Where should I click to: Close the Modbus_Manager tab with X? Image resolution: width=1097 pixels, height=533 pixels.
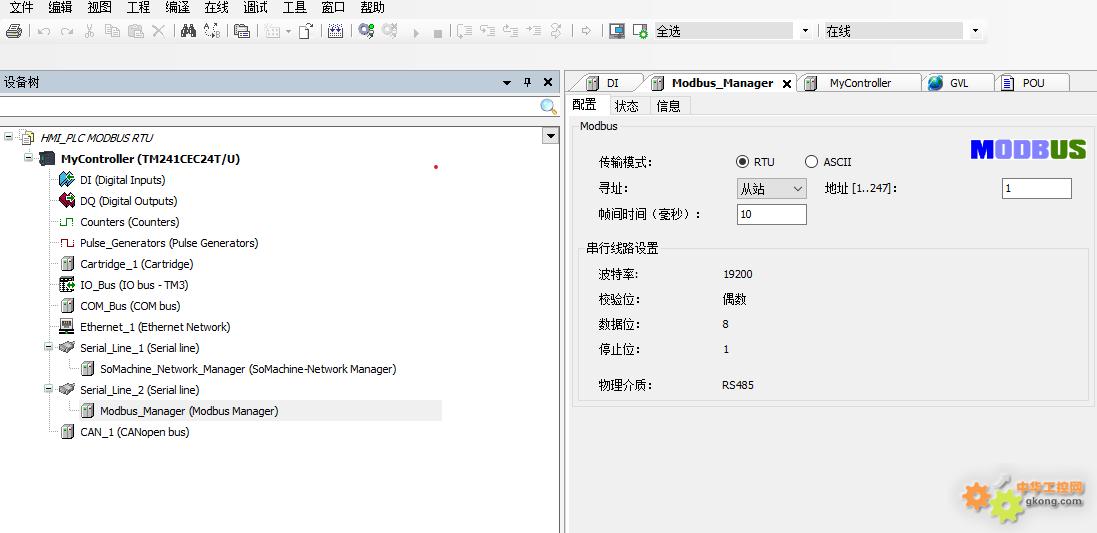pos(786,84)
